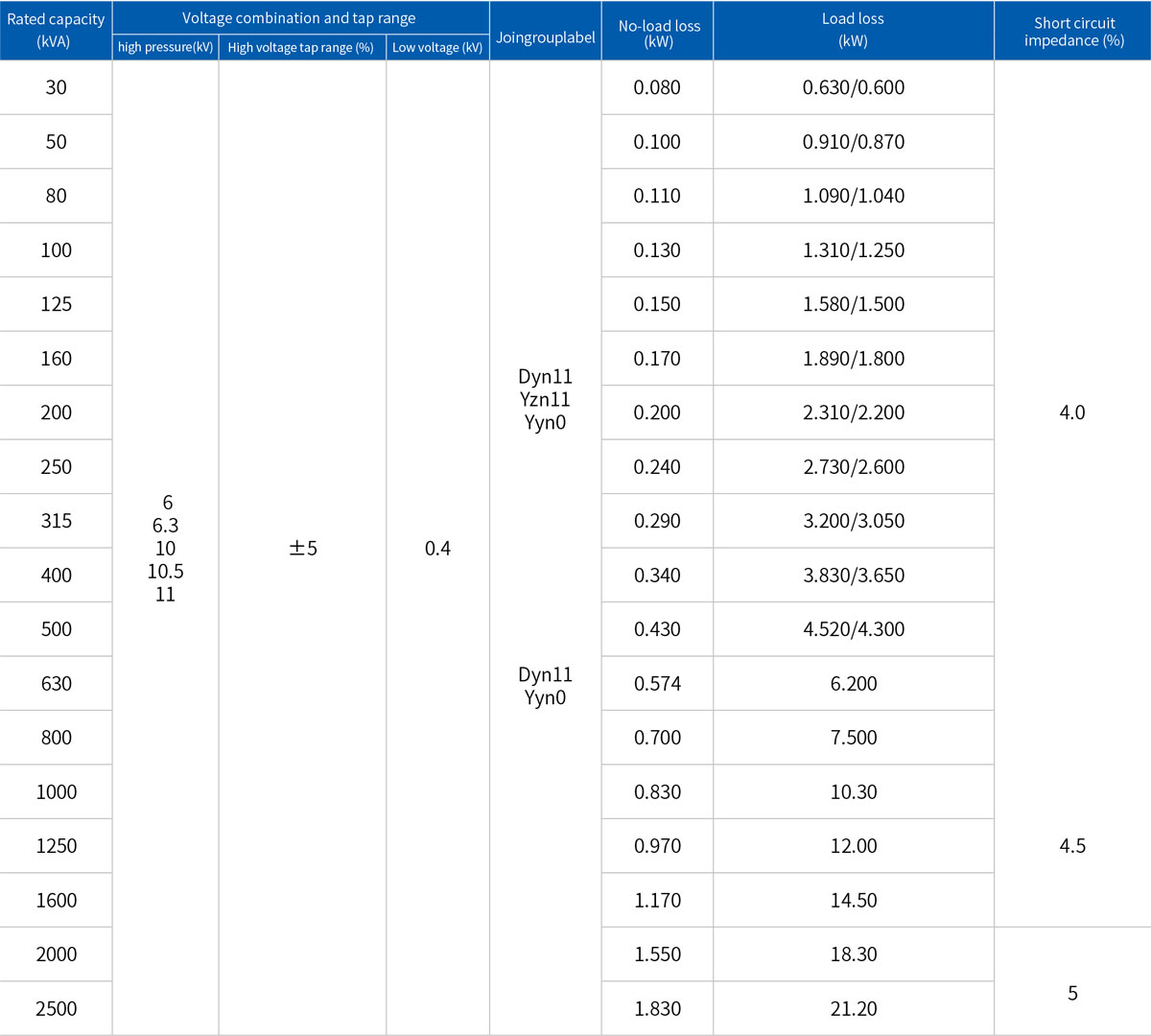This screenshot has height=1036, width=1151.
Task: Select the 4.5 short circuit impedance value
Action: pyautogui.click(x=1072, y=846)
